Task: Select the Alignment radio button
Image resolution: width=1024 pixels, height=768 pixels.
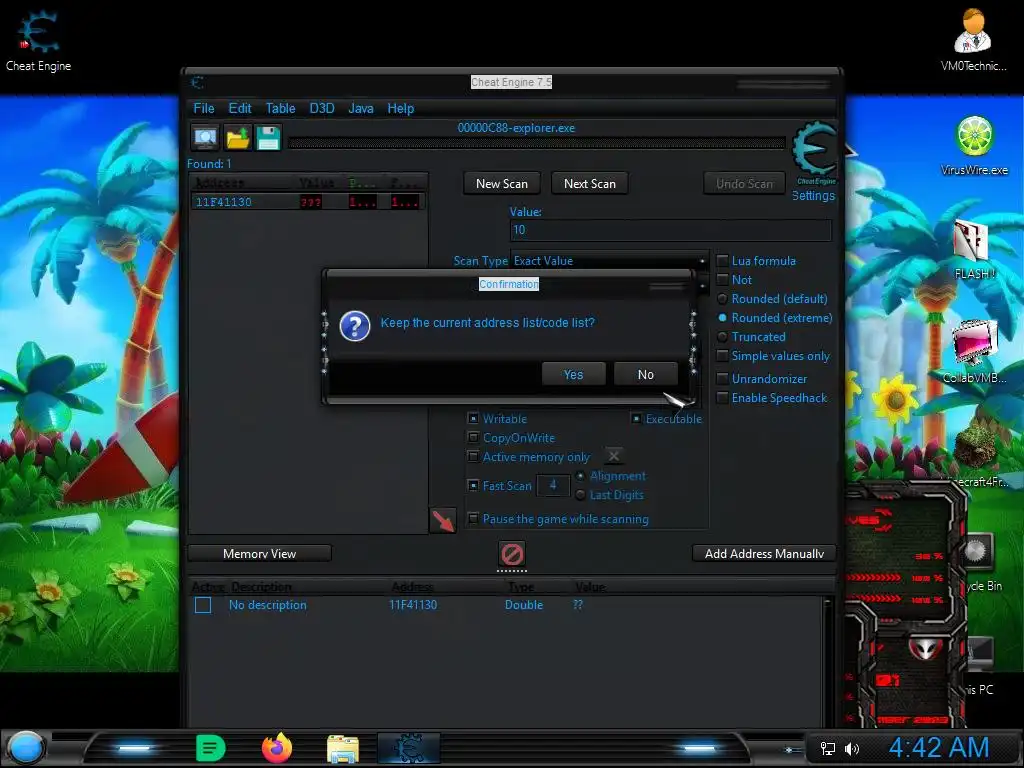Action: click(x=580, y=476)
